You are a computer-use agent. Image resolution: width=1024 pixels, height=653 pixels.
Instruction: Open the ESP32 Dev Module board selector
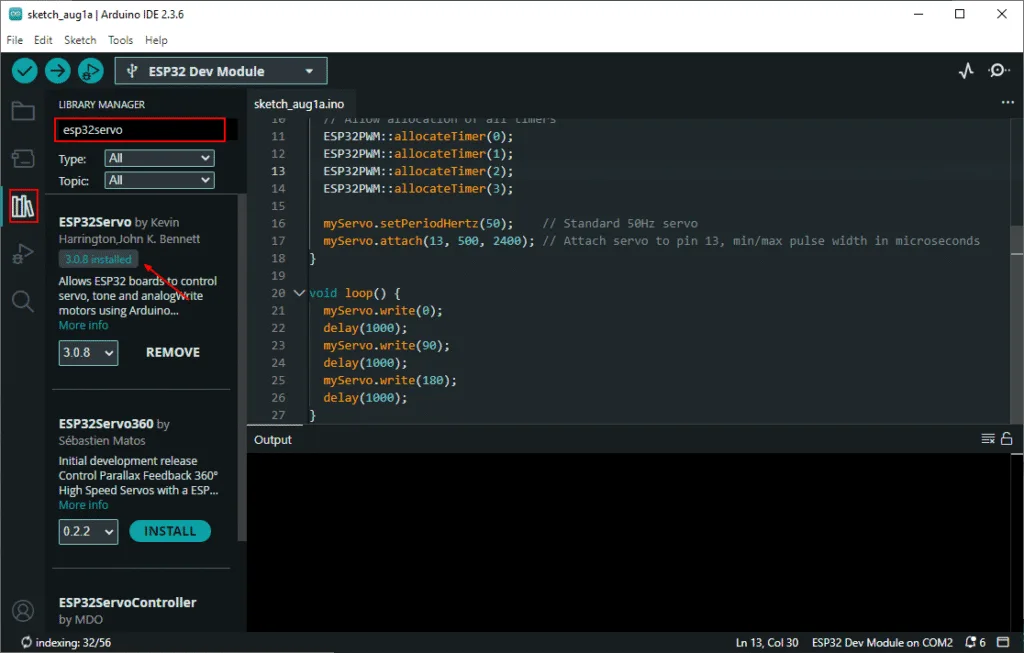pos(221,71)
